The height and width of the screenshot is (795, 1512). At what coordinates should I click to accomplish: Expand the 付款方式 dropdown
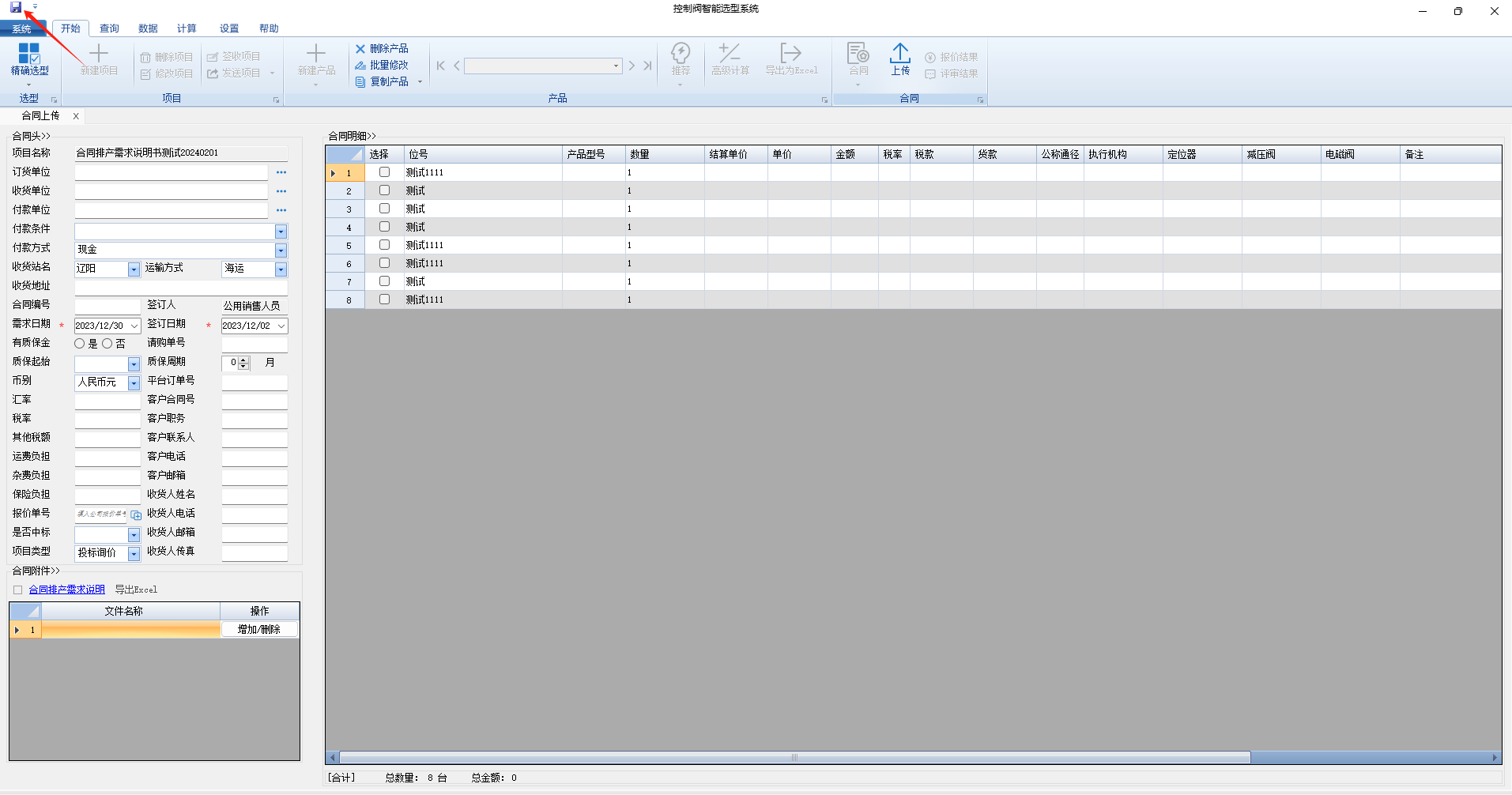click(281, 250)
